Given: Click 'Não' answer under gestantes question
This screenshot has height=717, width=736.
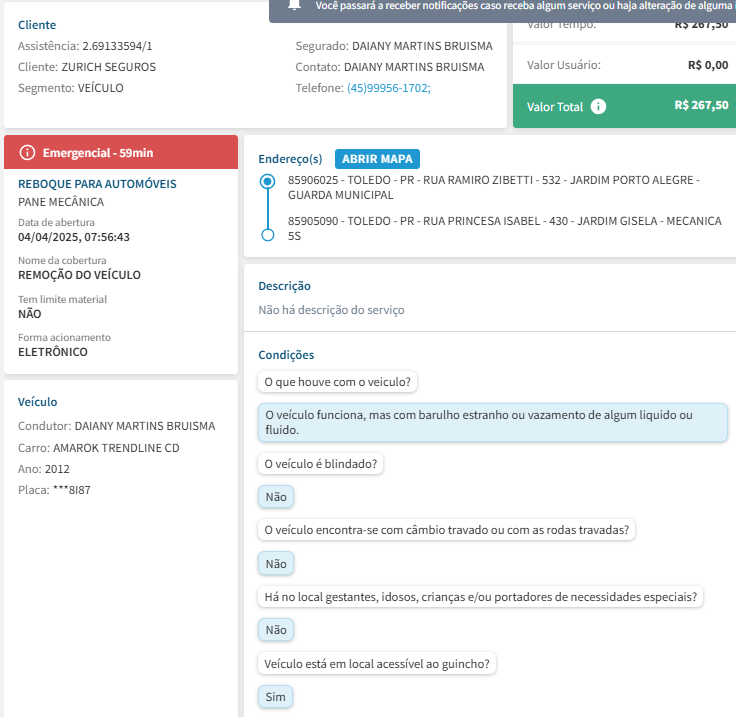Looking at the screenshot, I should 276,630.
